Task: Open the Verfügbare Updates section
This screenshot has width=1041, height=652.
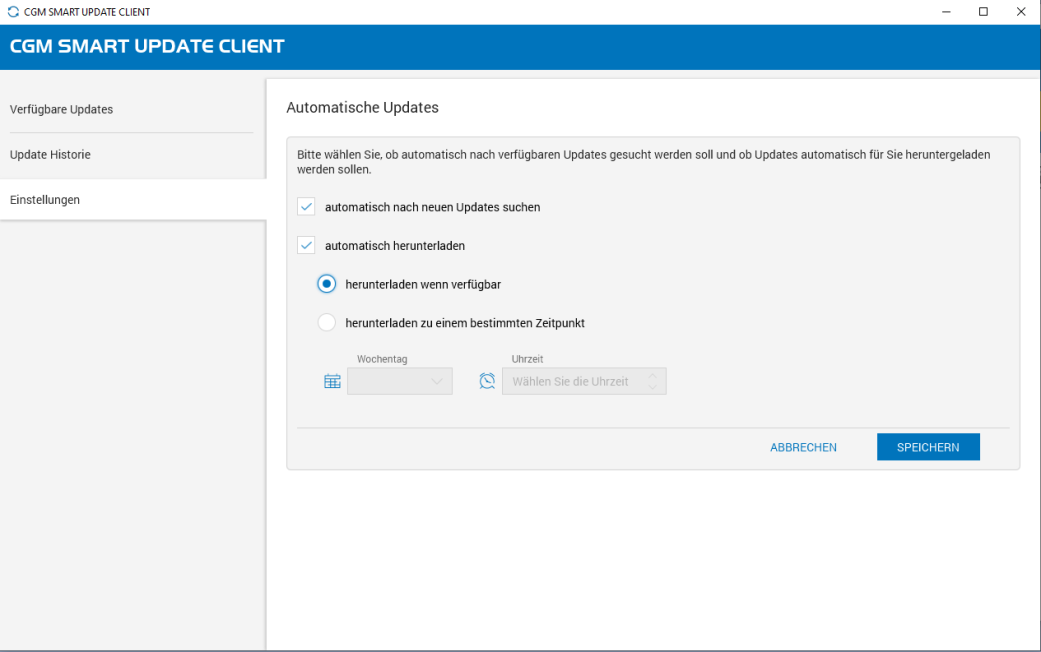Action: point(61,109)
